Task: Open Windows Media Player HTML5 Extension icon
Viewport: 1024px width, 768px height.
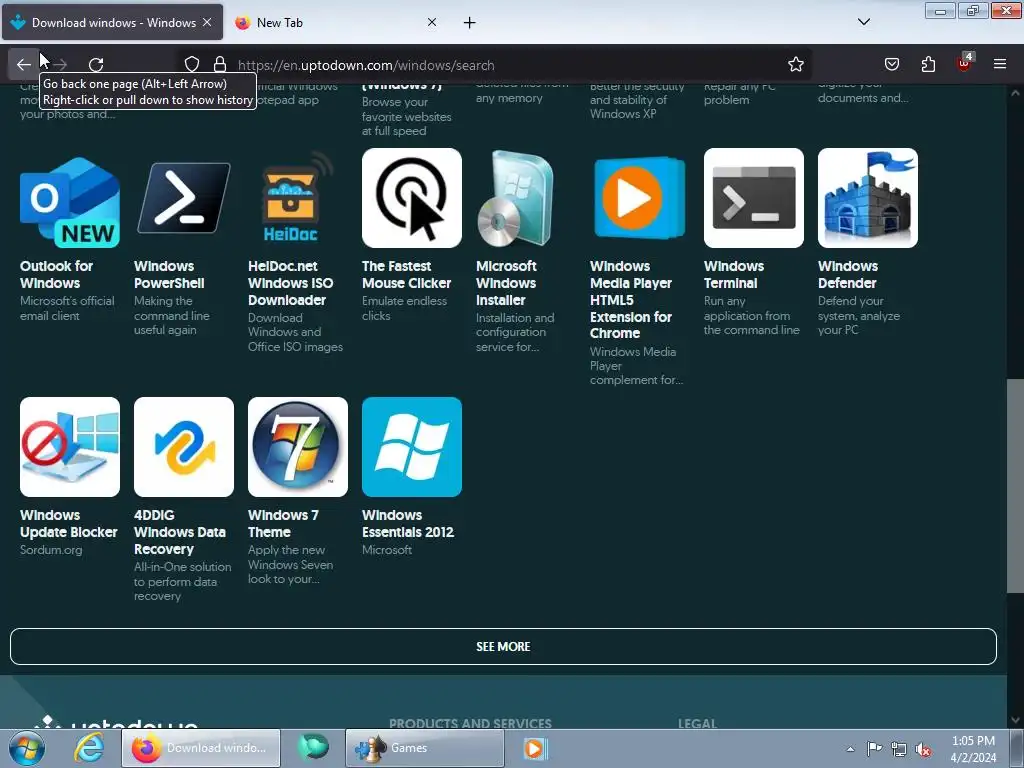Action: pyautogui.click(x=639, y=198)
